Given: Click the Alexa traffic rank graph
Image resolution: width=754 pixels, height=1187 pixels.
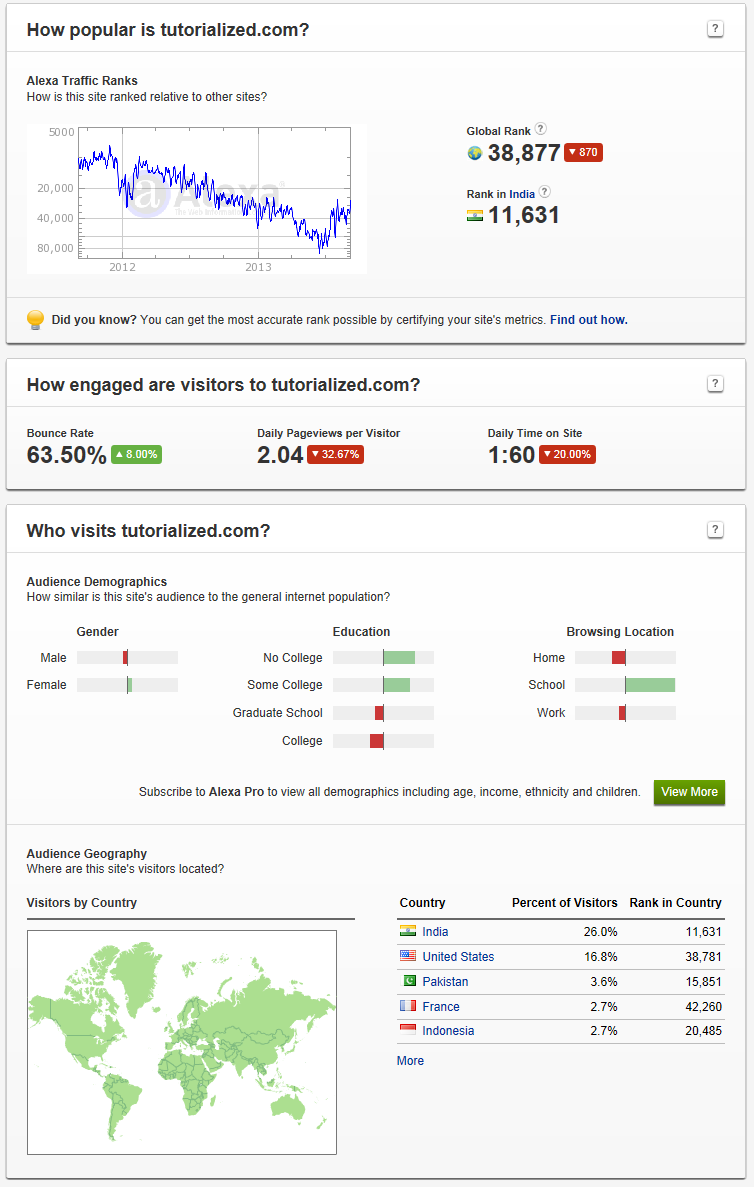Looking at the screenshot, I should pos(197,198).
